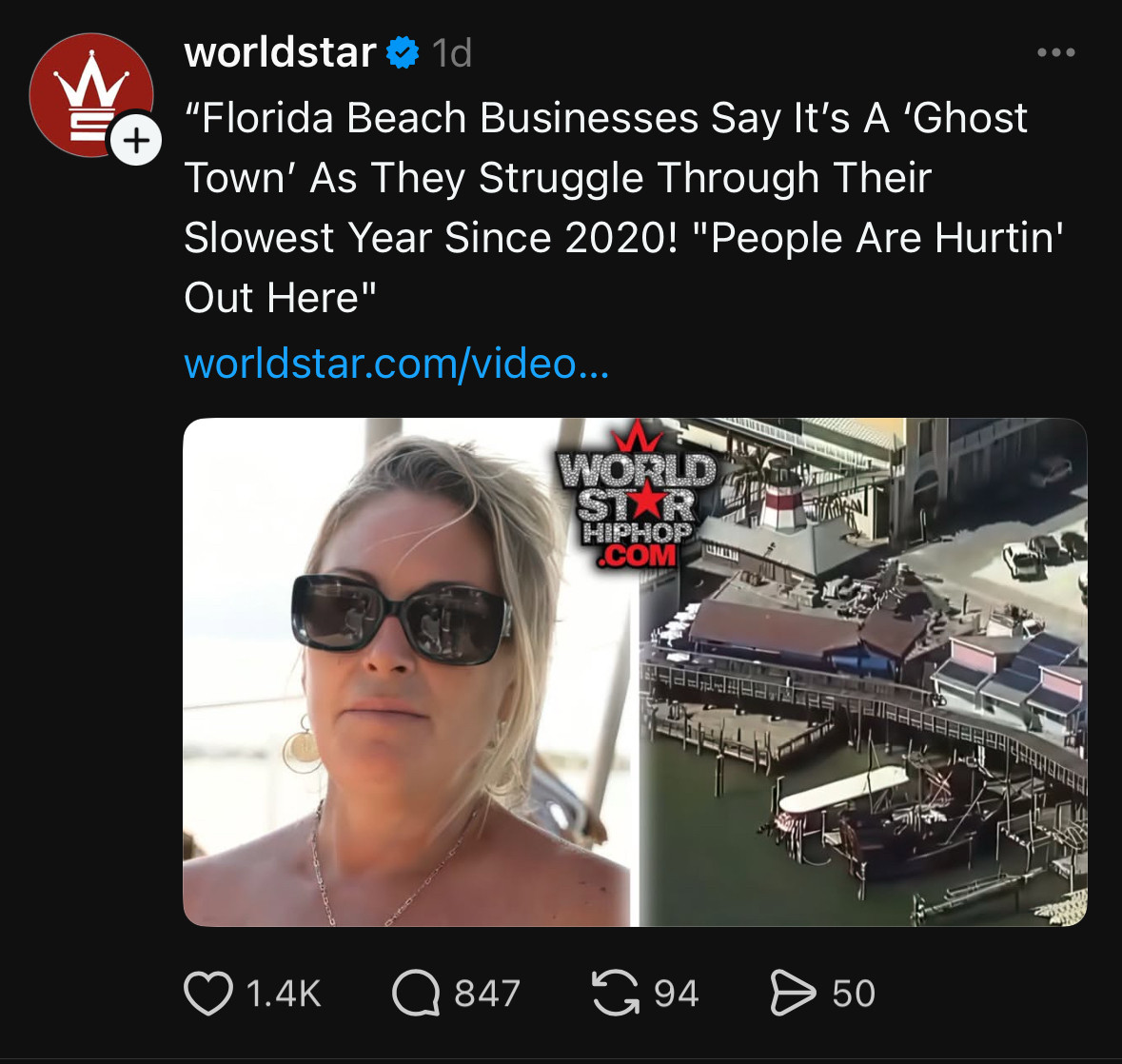Screen dimensions: 1122x1064
Task: Open the three-dot more options menu
Action: pos(1056,52)
